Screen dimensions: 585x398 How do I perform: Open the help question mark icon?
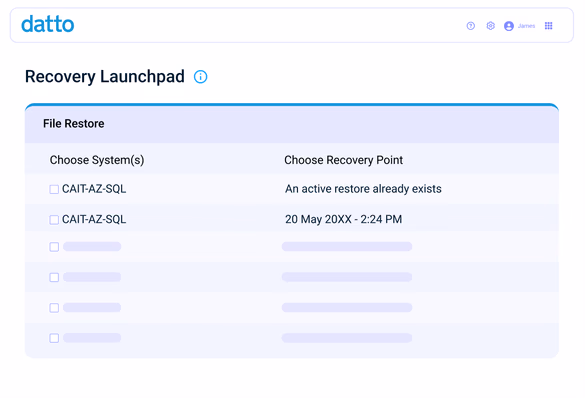pos(471,26)
